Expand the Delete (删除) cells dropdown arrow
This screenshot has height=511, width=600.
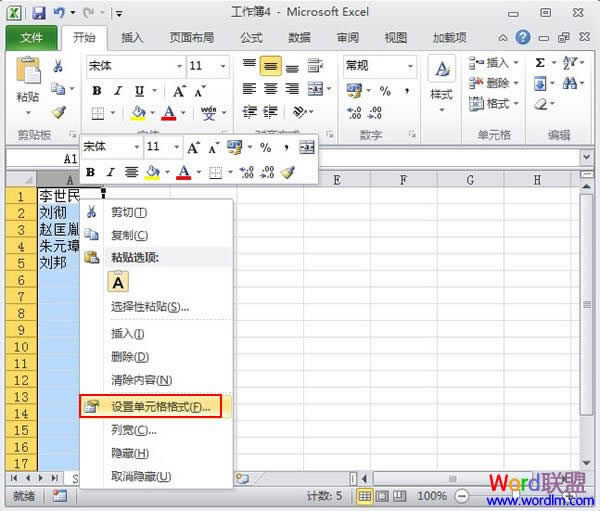pyautogui.click(x=516, y=83)
